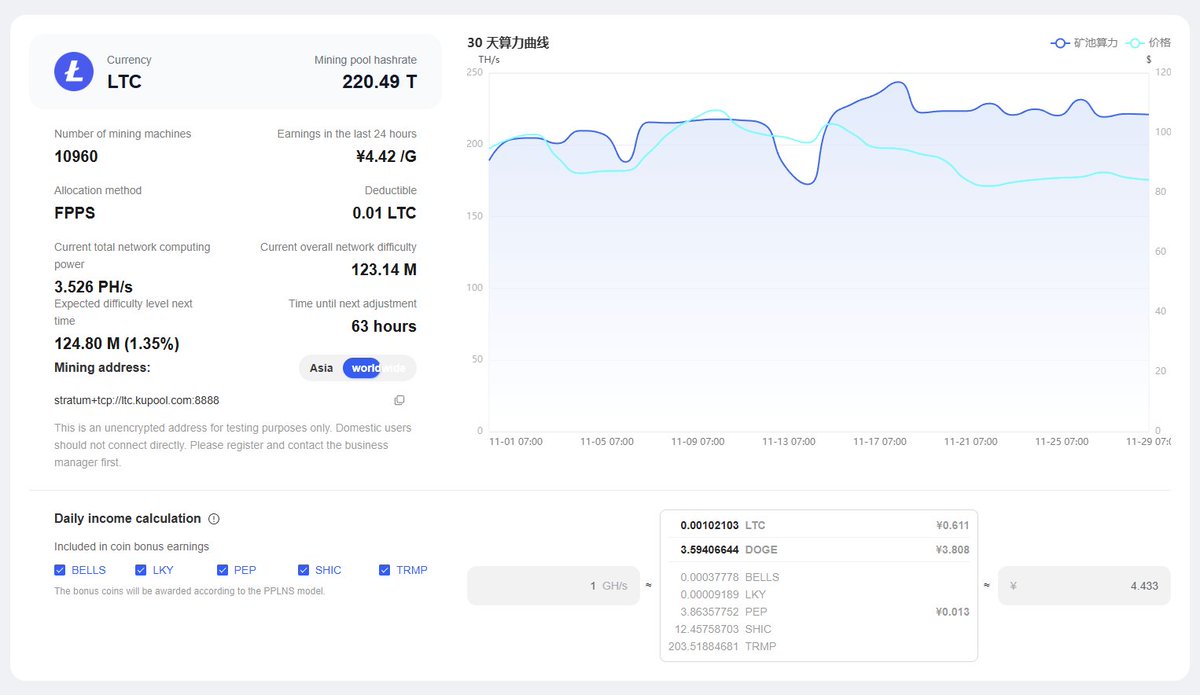Click the network difficulty value 123.14 M
The height and width of the screenshot is (695, 1200).
[384, 270]
